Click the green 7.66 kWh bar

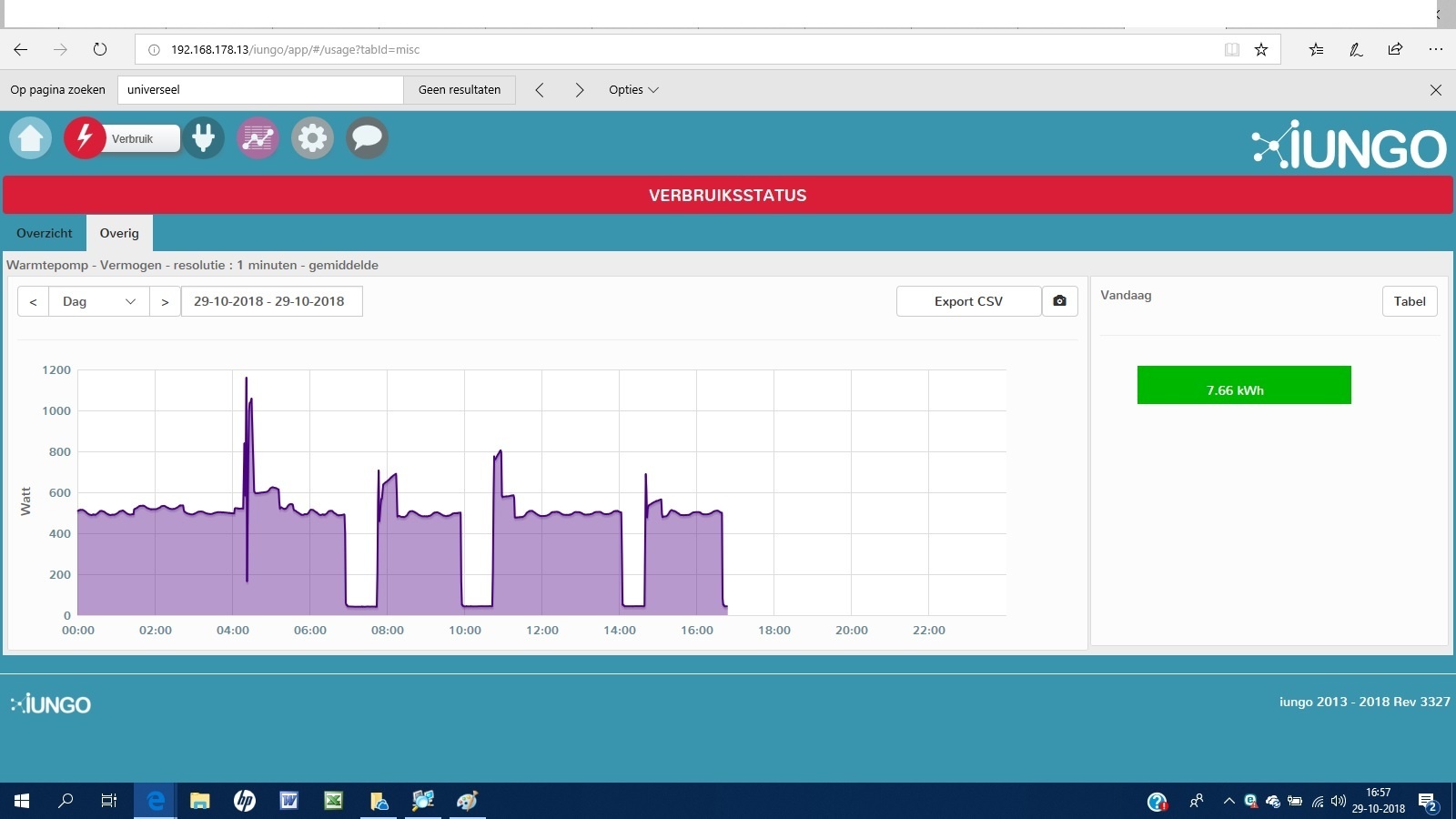click(1244, 385)
